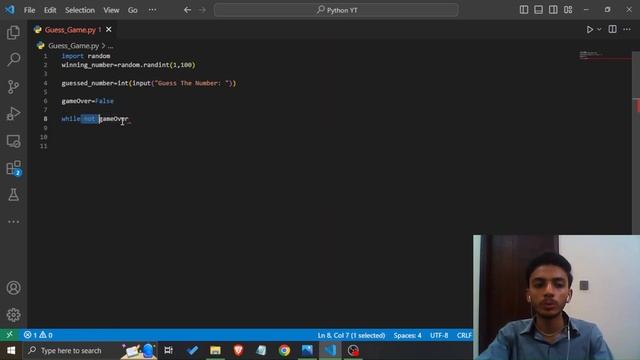Click the 'while' keyword on line 8
This screenshot has height=360, width=640.
[x=71, y=119]
